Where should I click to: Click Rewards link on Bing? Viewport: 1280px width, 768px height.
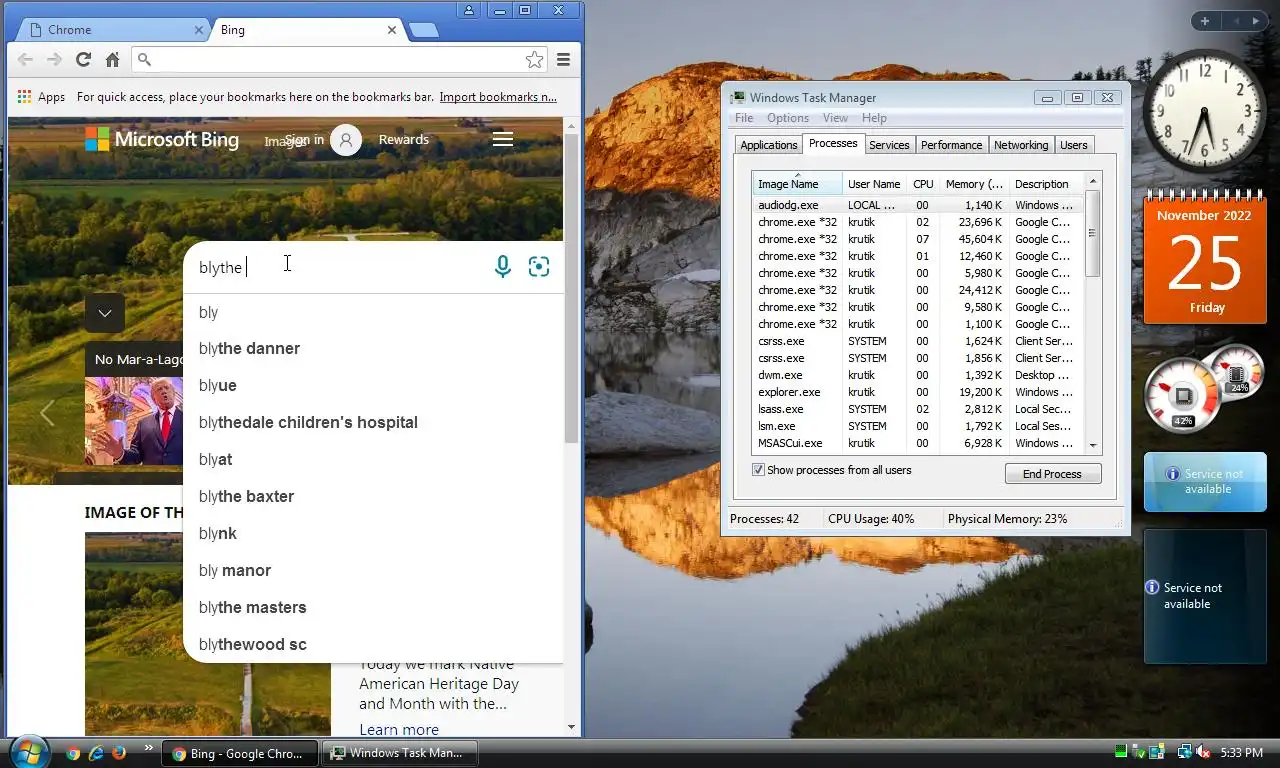click(x=404, y=139)
